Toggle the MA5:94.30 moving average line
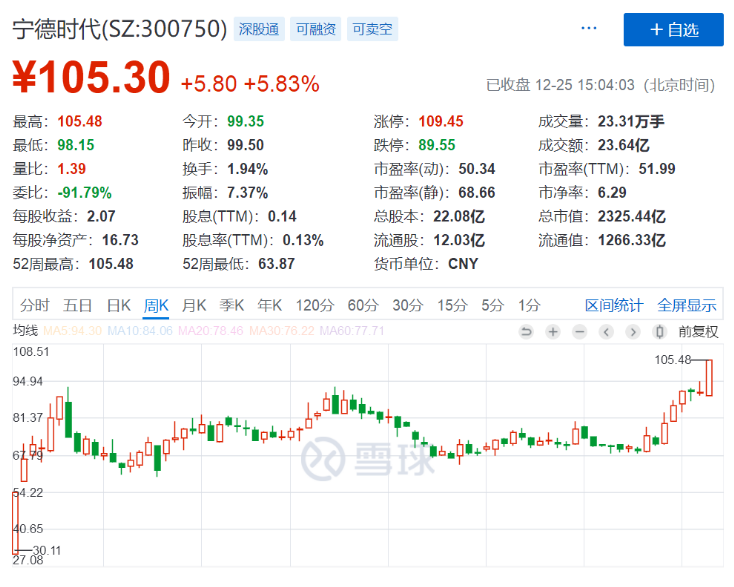This screenshot has width=734, height=587. click(x=73, y=331)
